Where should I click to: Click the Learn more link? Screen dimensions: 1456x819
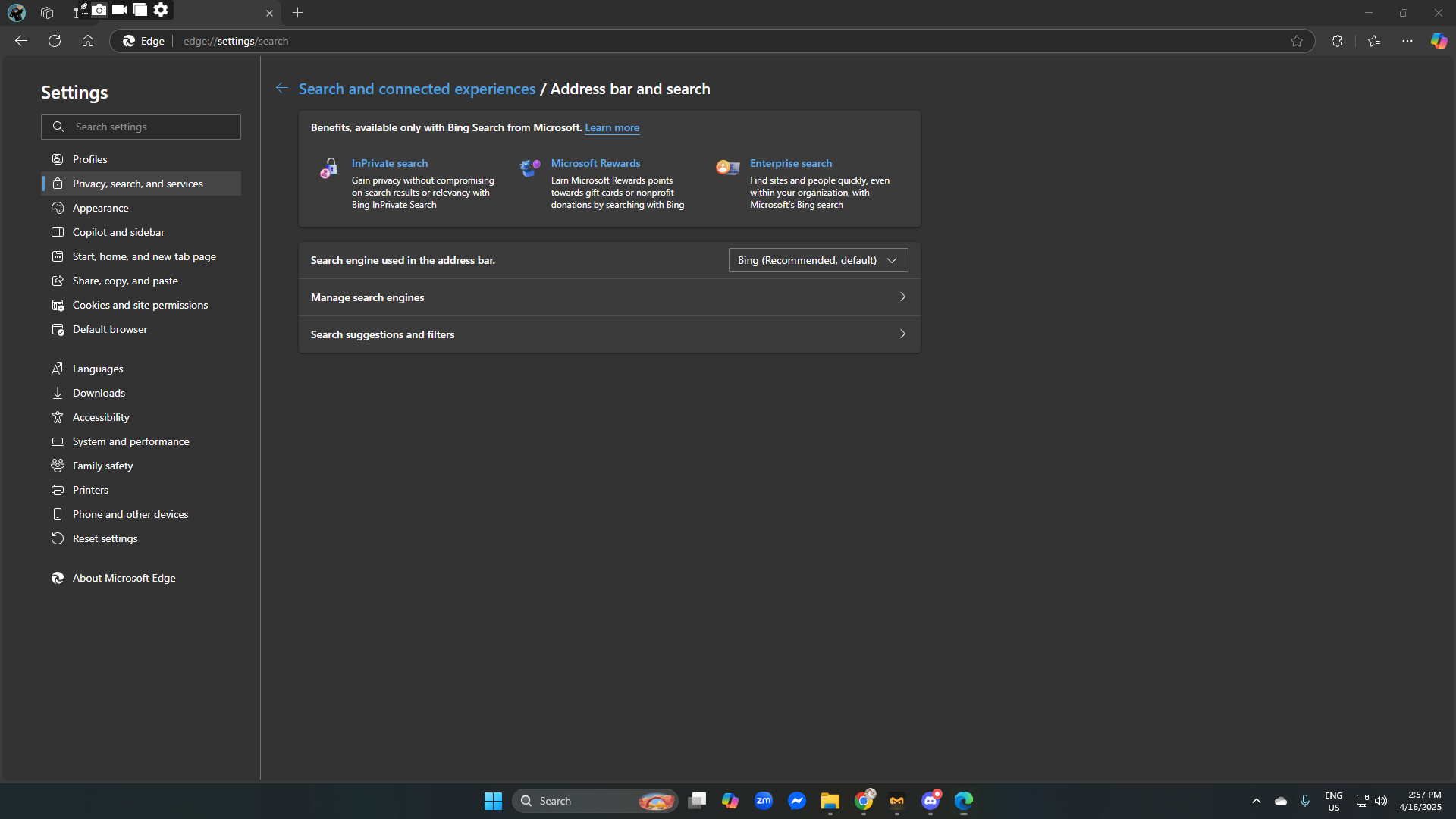[x=611, y=127]
